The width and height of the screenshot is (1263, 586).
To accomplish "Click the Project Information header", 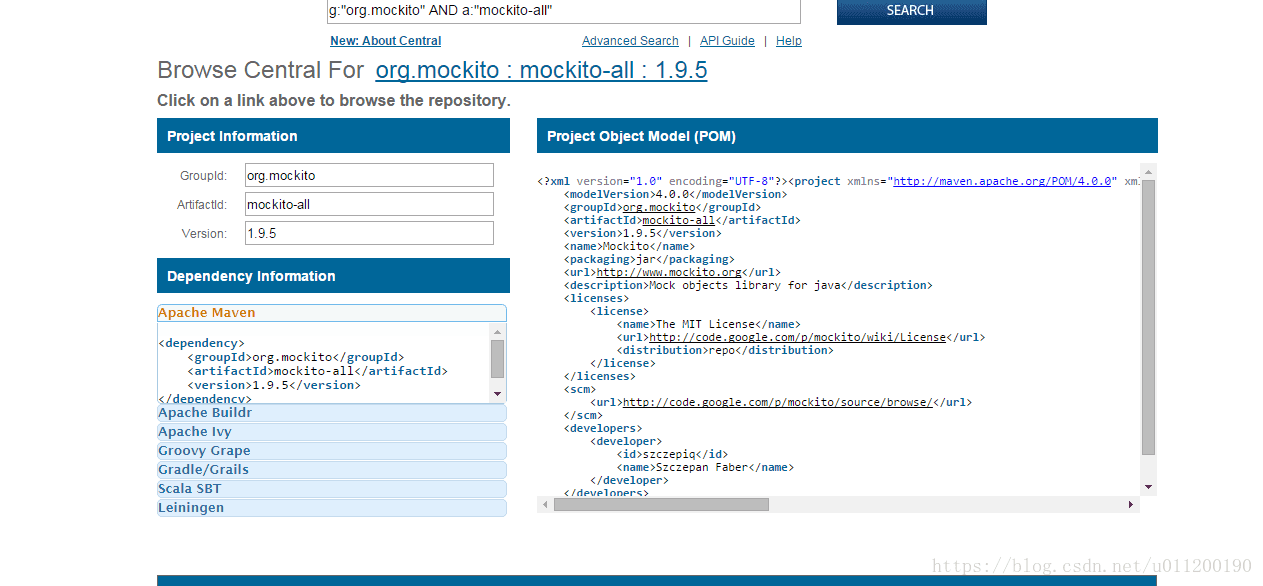I will click(x=333, y=136).
